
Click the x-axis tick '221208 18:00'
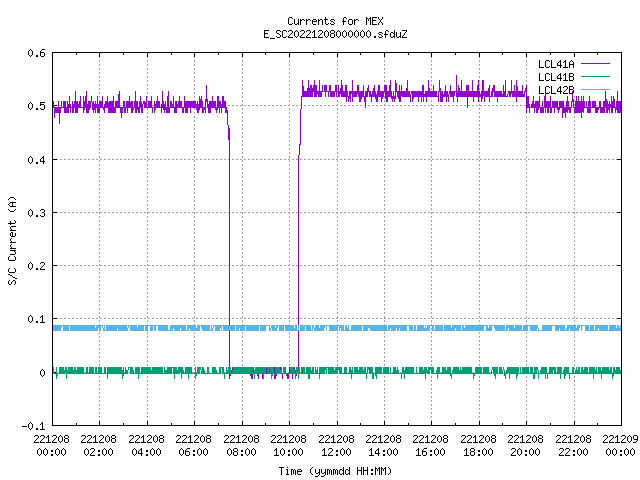tap(478, 446)
